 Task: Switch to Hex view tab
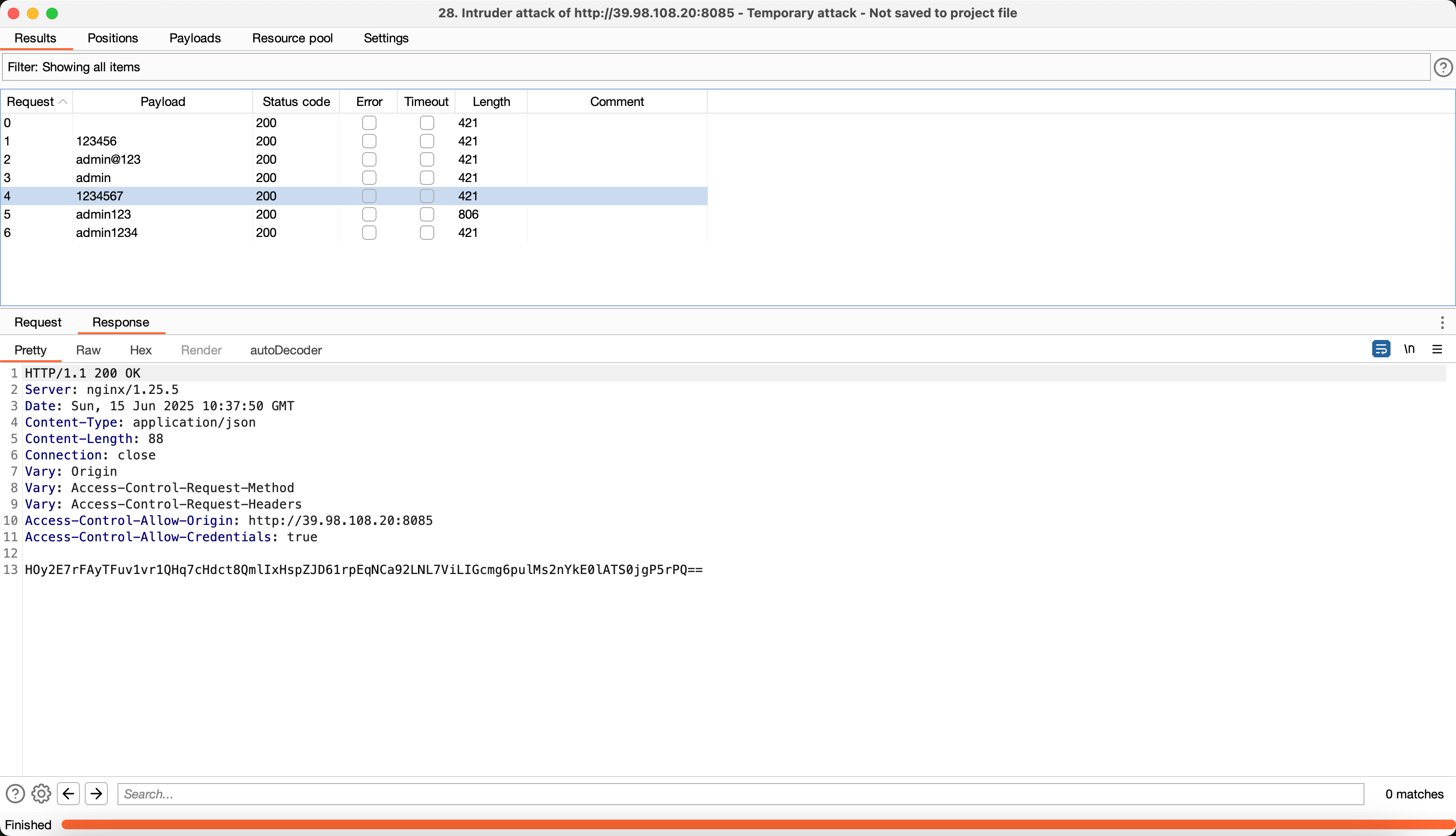(141, 350)
